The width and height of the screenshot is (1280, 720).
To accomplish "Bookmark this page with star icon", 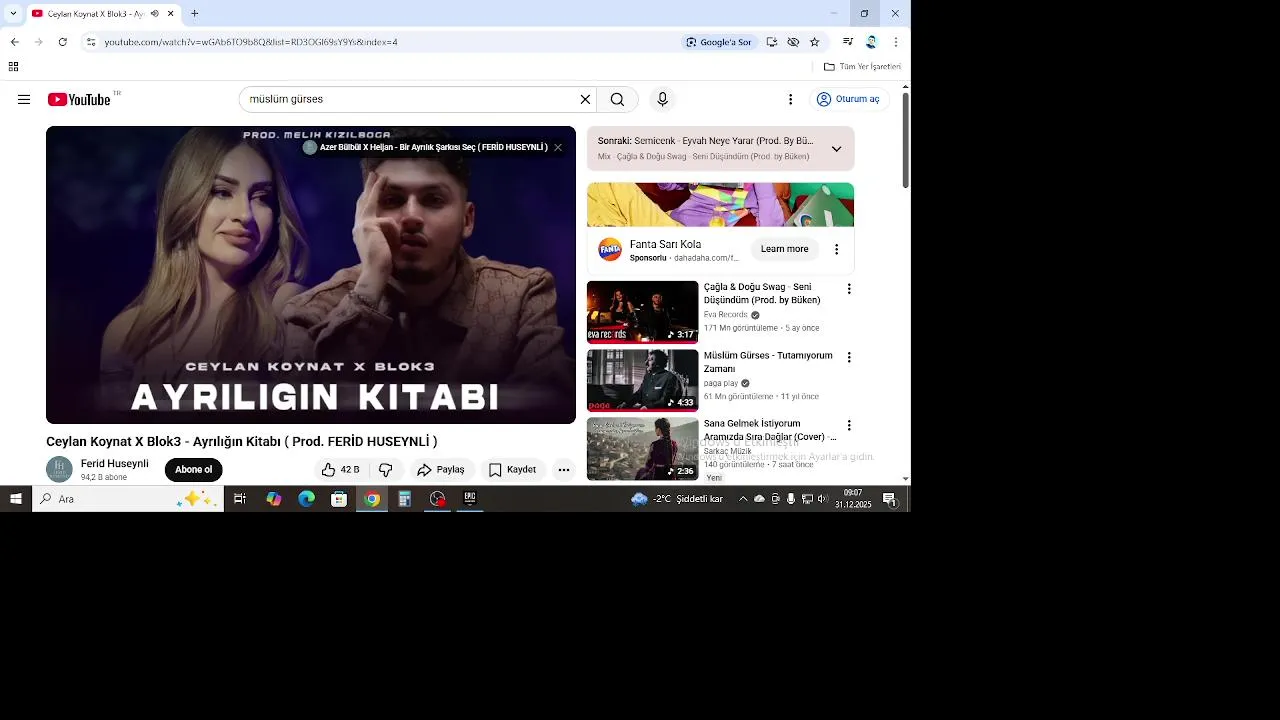I will point(814,42).
